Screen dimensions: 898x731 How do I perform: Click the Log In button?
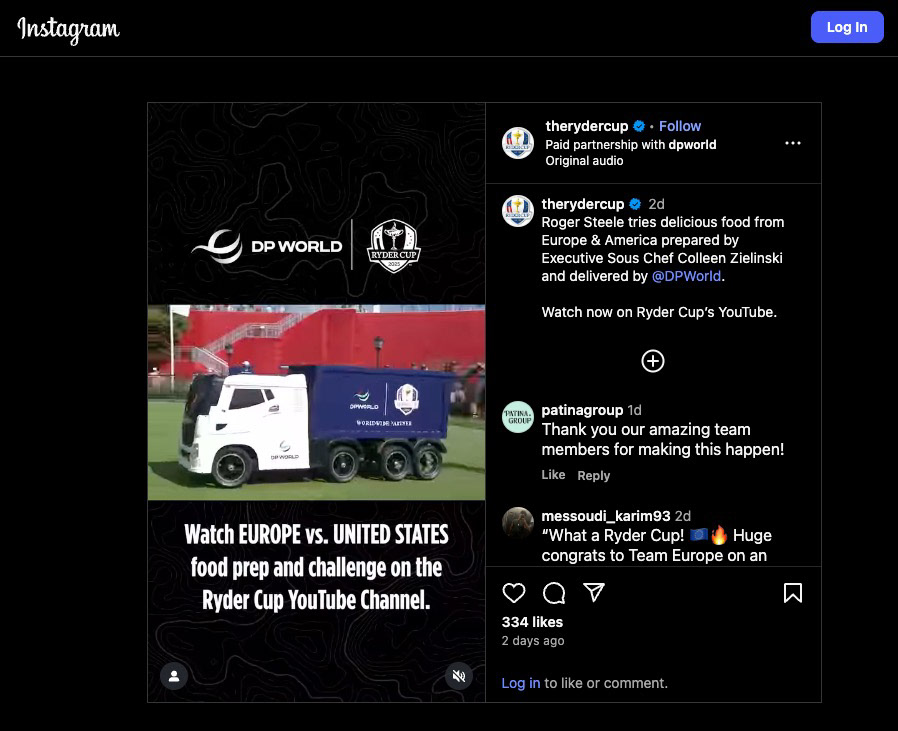click(x=846, y=27)
